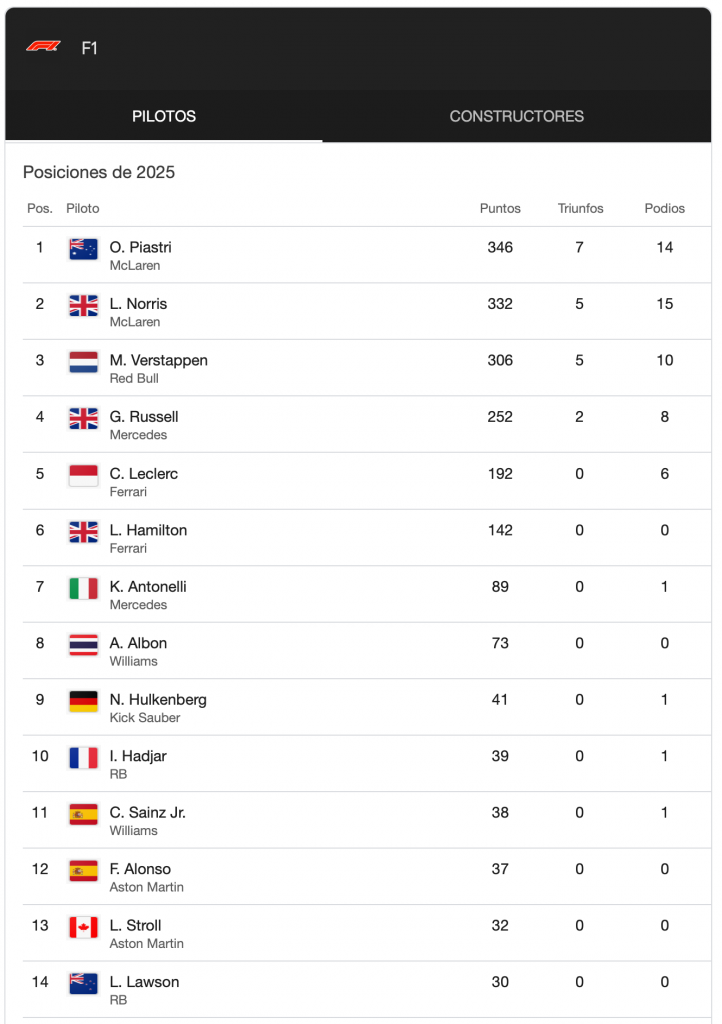This screenshot has height=1024, width=722.
Task: Open driver L. Norris
Action: pos(138,304)
